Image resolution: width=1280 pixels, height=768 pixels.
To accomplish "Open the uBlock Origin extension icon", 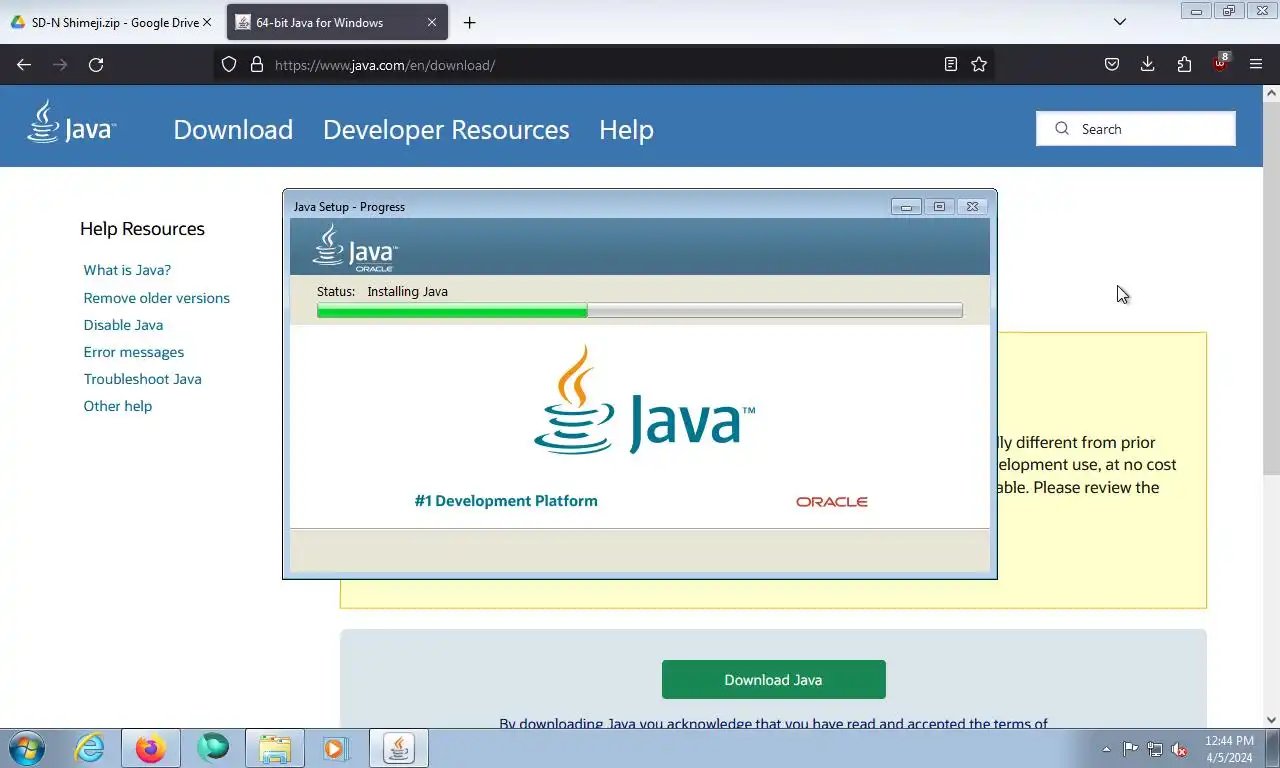I will (1221, 63).
